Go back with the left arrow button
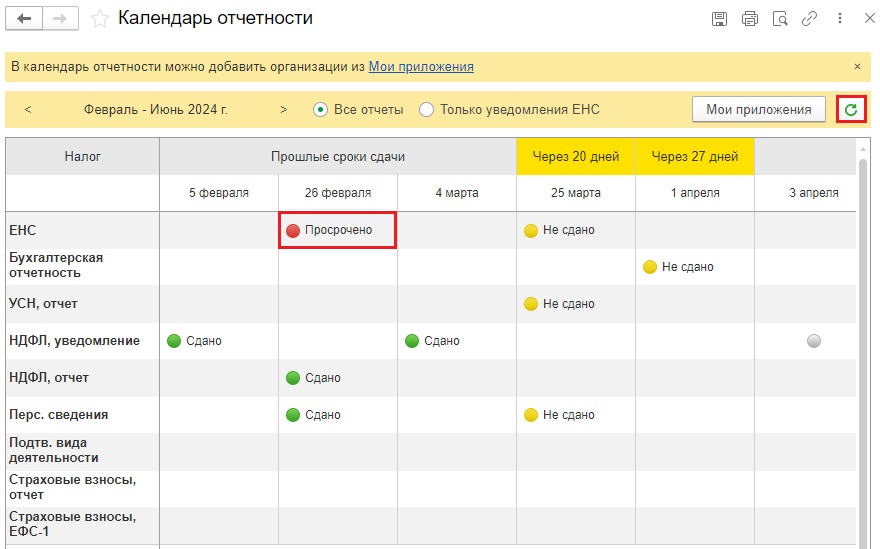Screen dimensions: 880x549 (24, 19)
